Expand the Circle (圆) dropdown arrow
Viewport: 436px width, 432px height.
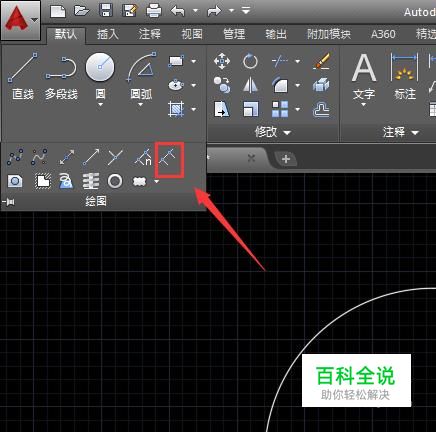[100, 105]
